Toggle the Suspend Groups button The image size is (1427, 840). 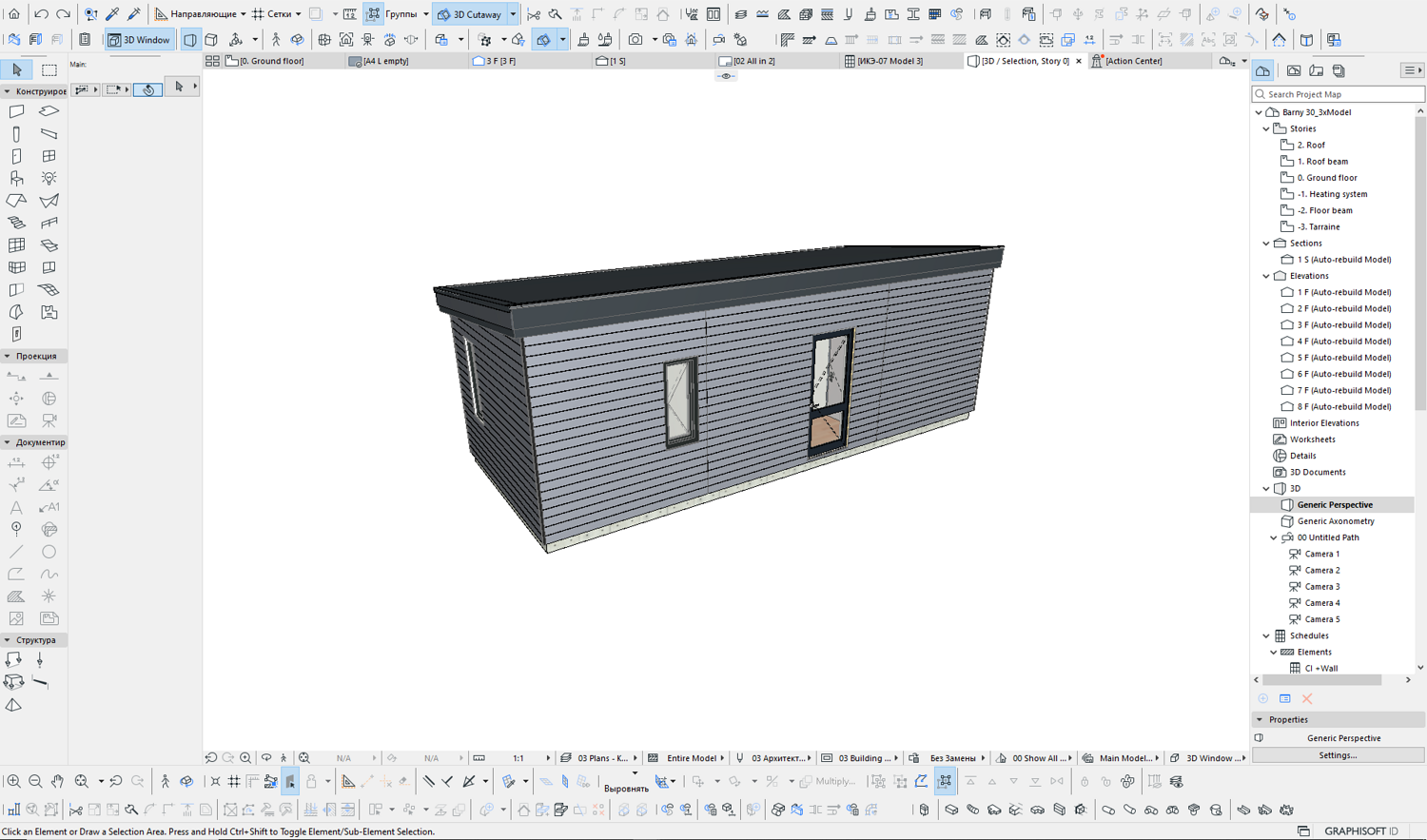point(373,14)
